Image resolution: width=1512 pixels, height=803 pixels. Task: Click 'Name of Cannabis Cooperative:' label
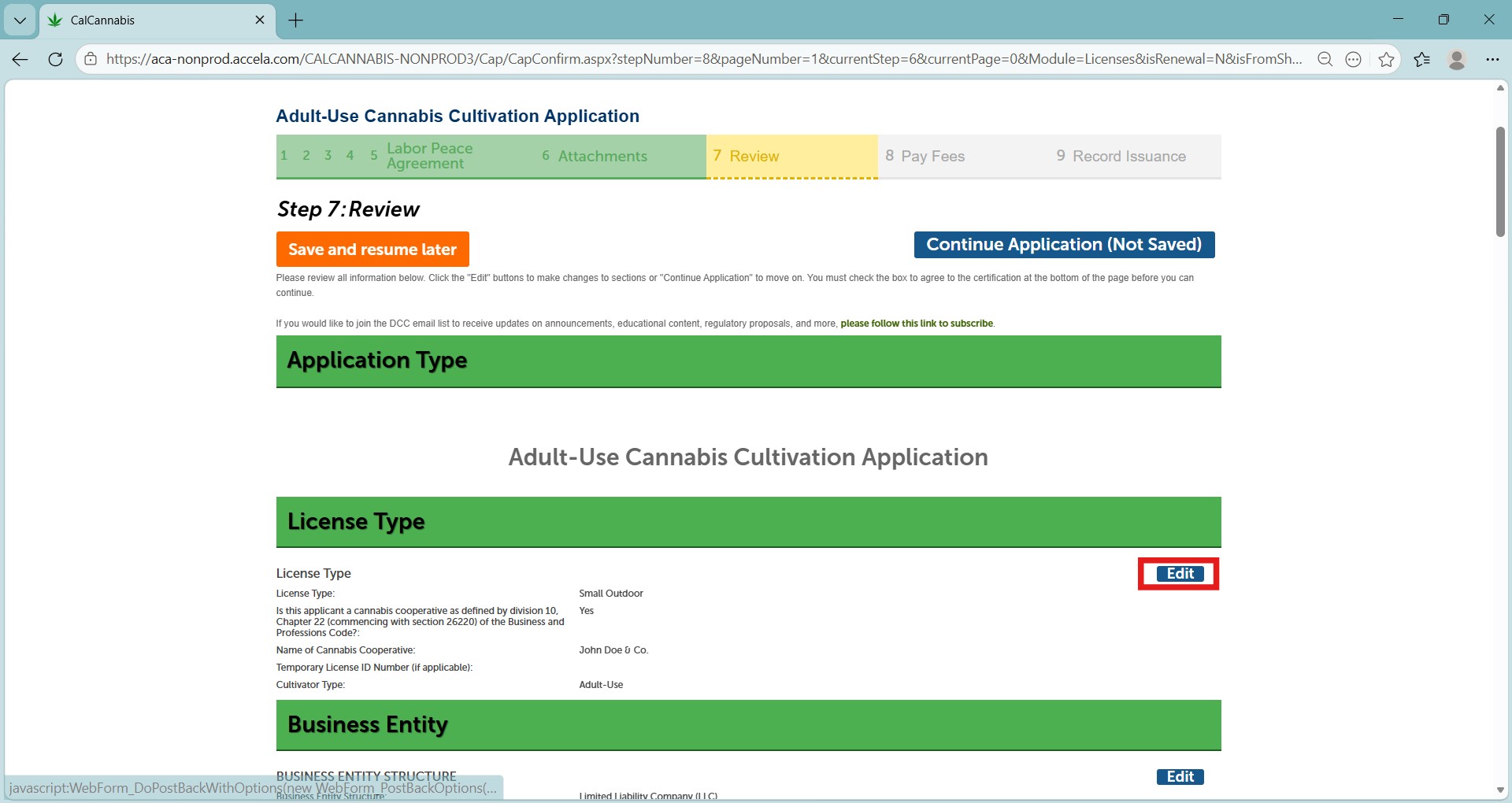[x=346, y=650]
